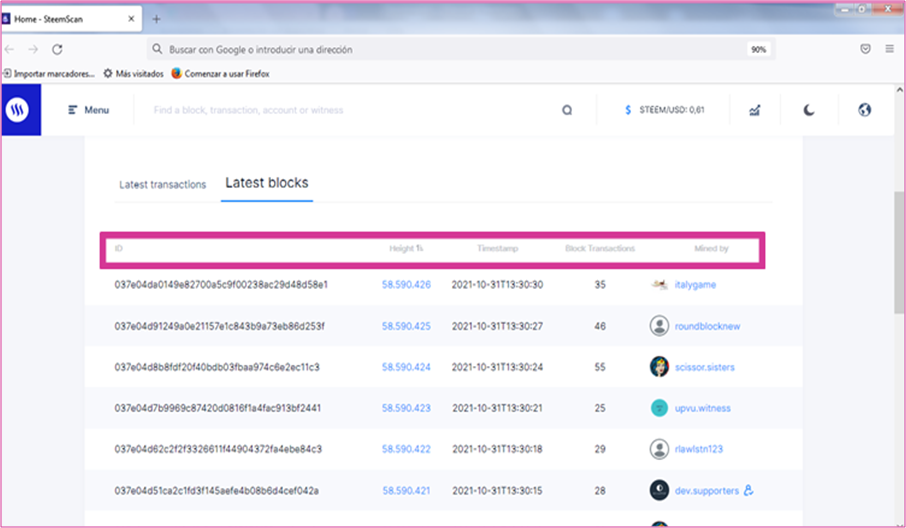Open block height 58.590.422
This screenshot has height=528, width=906.
click(406, 449)
